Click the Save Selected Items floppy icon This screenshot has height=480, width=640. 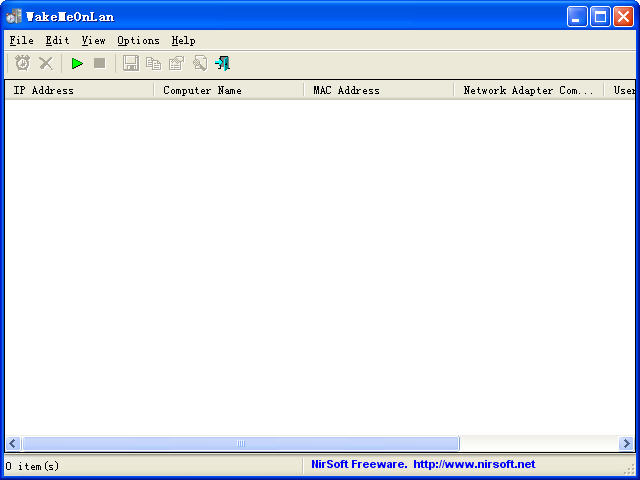click(131, 63)
